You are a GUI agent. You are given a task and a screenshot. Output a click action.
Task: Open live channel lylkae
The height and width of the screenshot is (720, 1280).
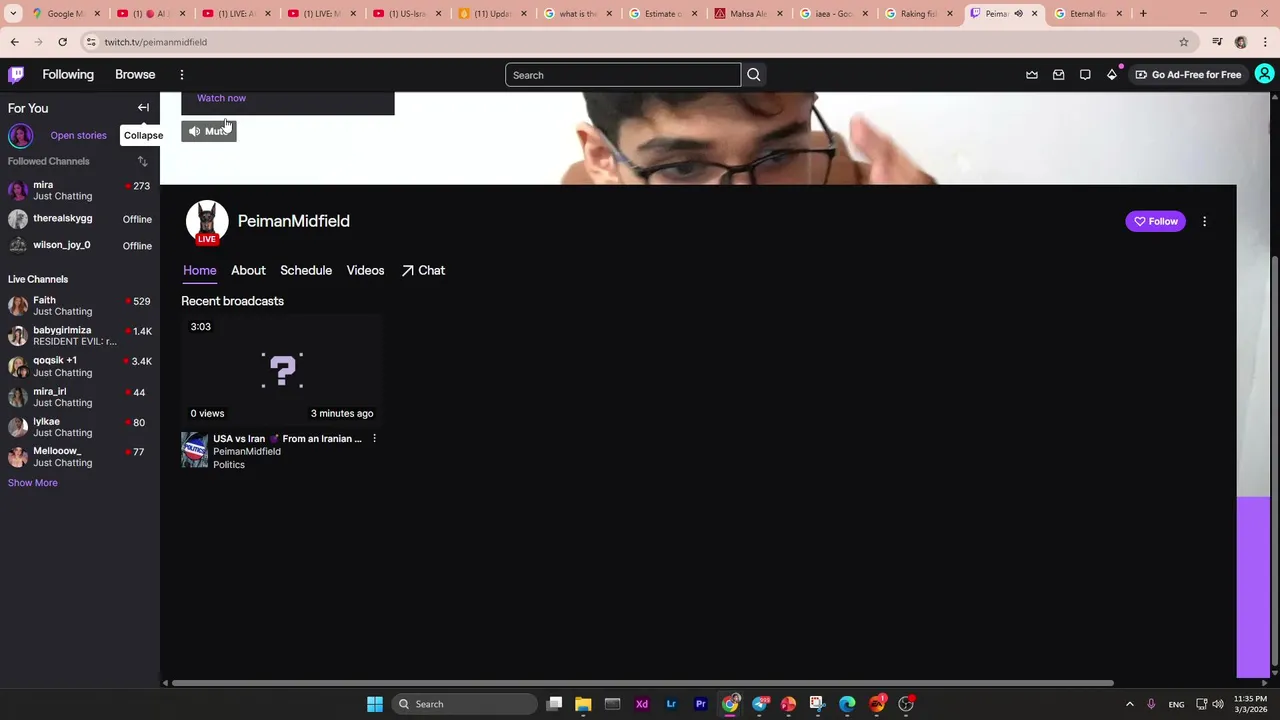[x=79, y=427]
